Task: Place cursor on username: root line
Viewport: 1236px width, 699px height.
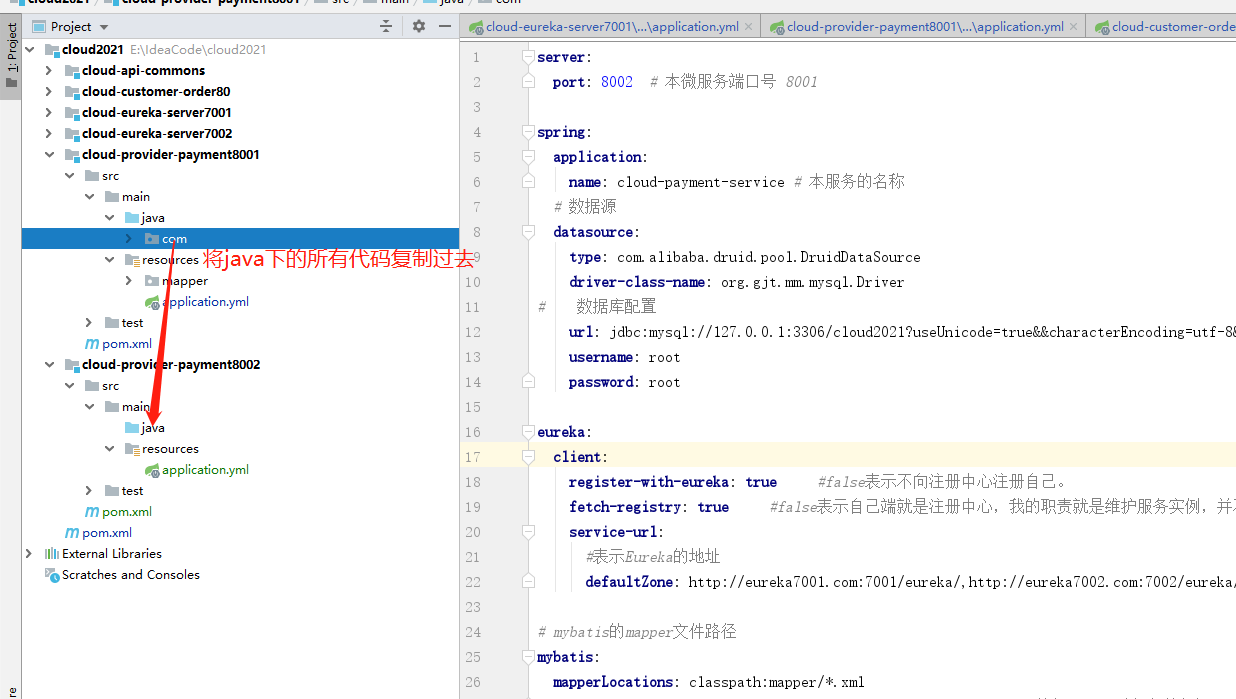Action: click(624, 357)
